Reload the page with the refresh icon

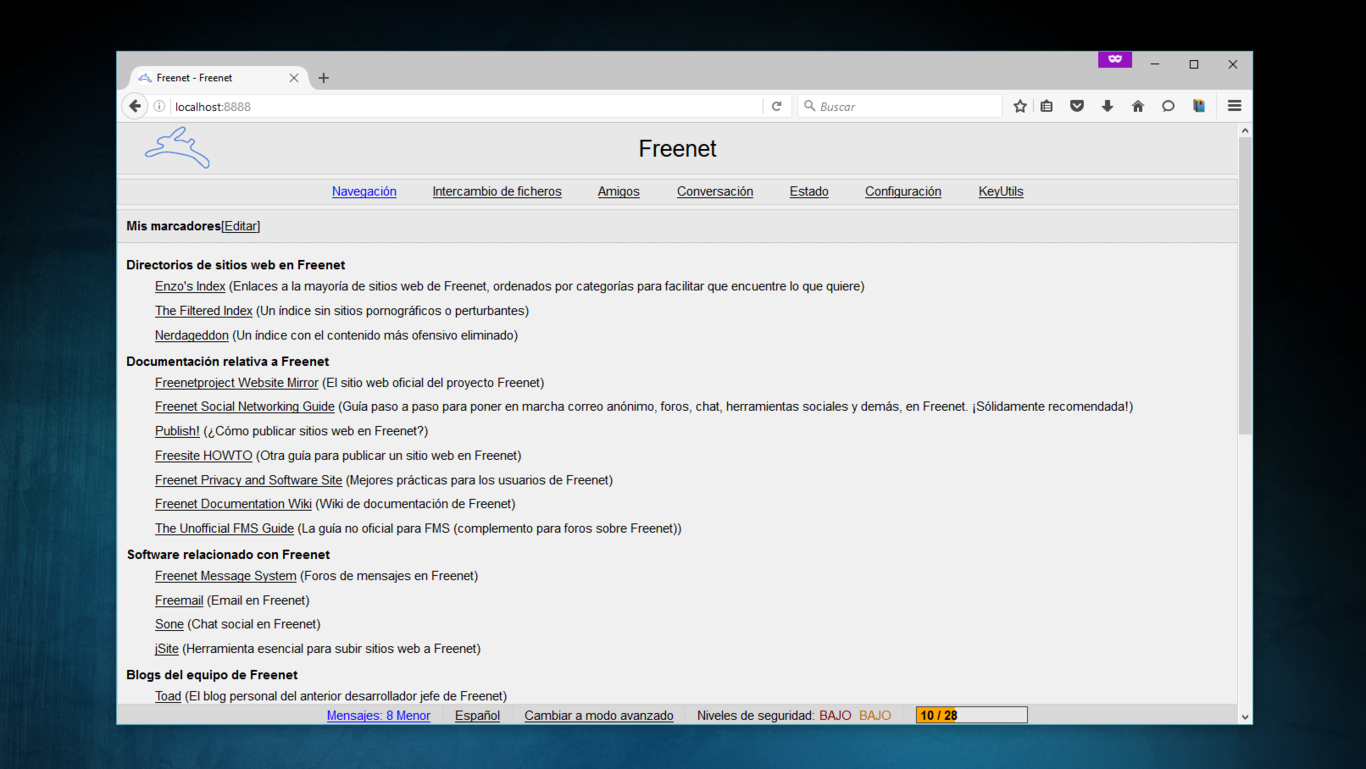point(776,106)
